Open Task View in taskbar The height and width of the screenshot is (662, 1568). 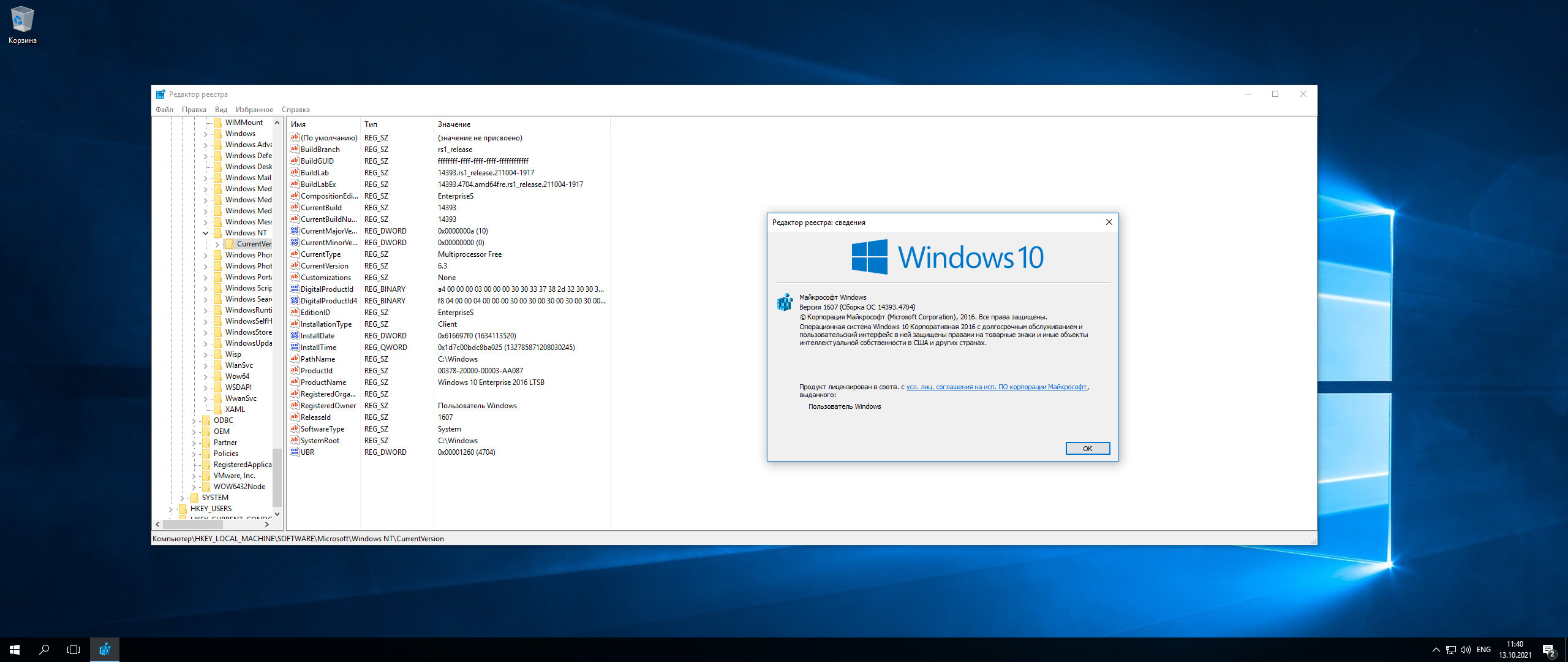[x=73, y=650]
